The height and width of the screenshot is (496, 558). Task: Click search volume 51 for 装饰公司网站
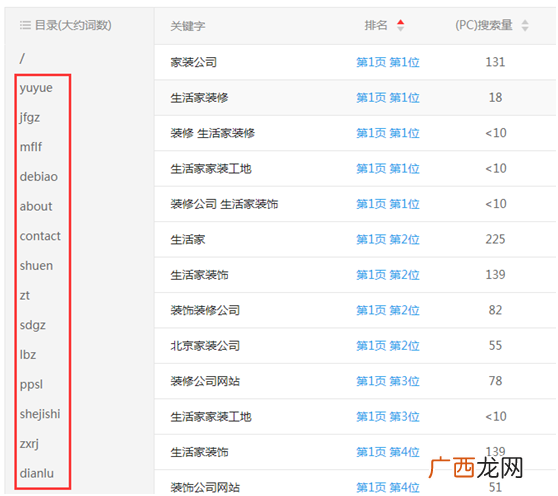495,487
